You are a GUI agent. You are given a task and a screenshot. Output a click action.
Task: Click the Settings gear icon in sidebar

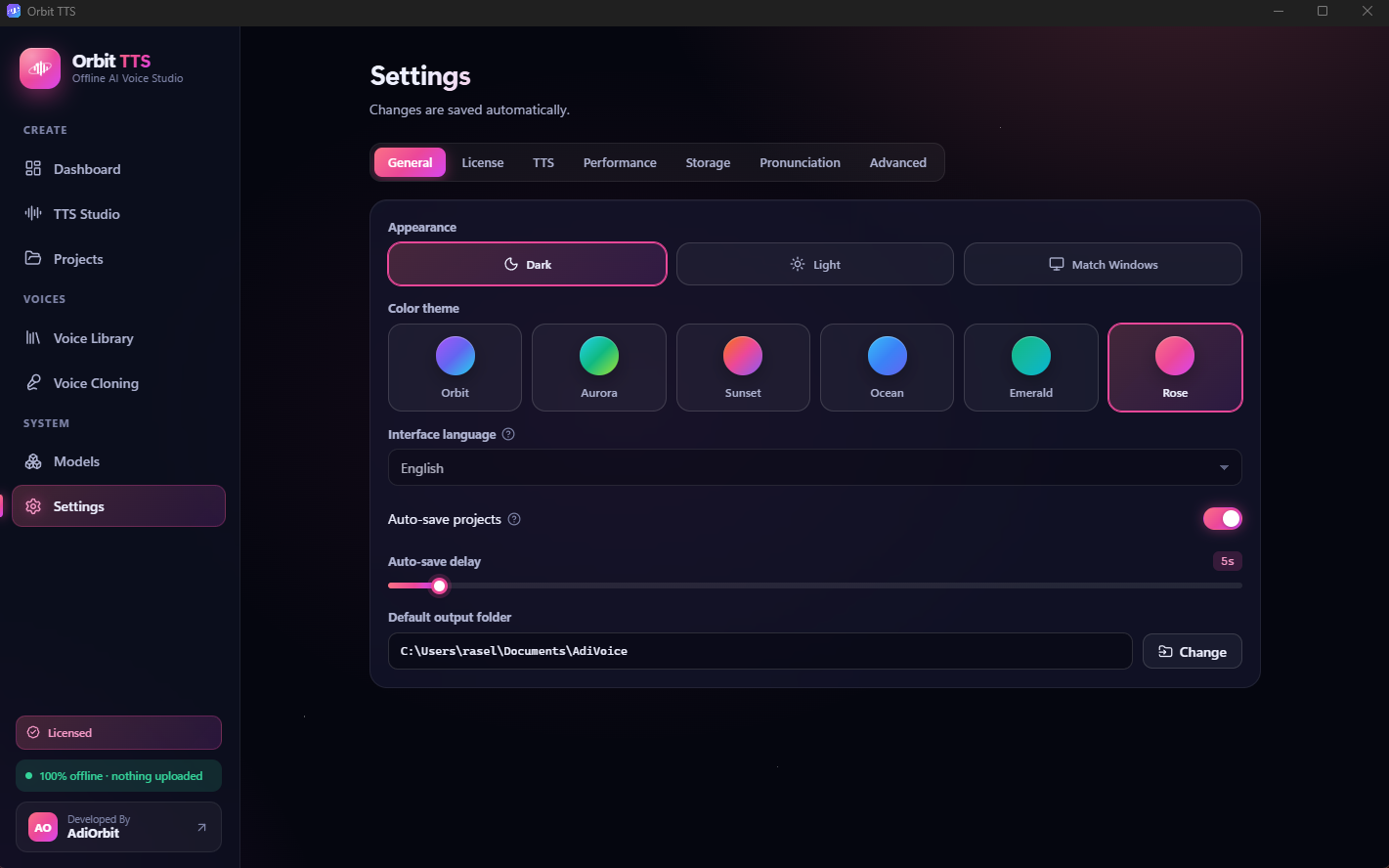(x=33, y=506)
